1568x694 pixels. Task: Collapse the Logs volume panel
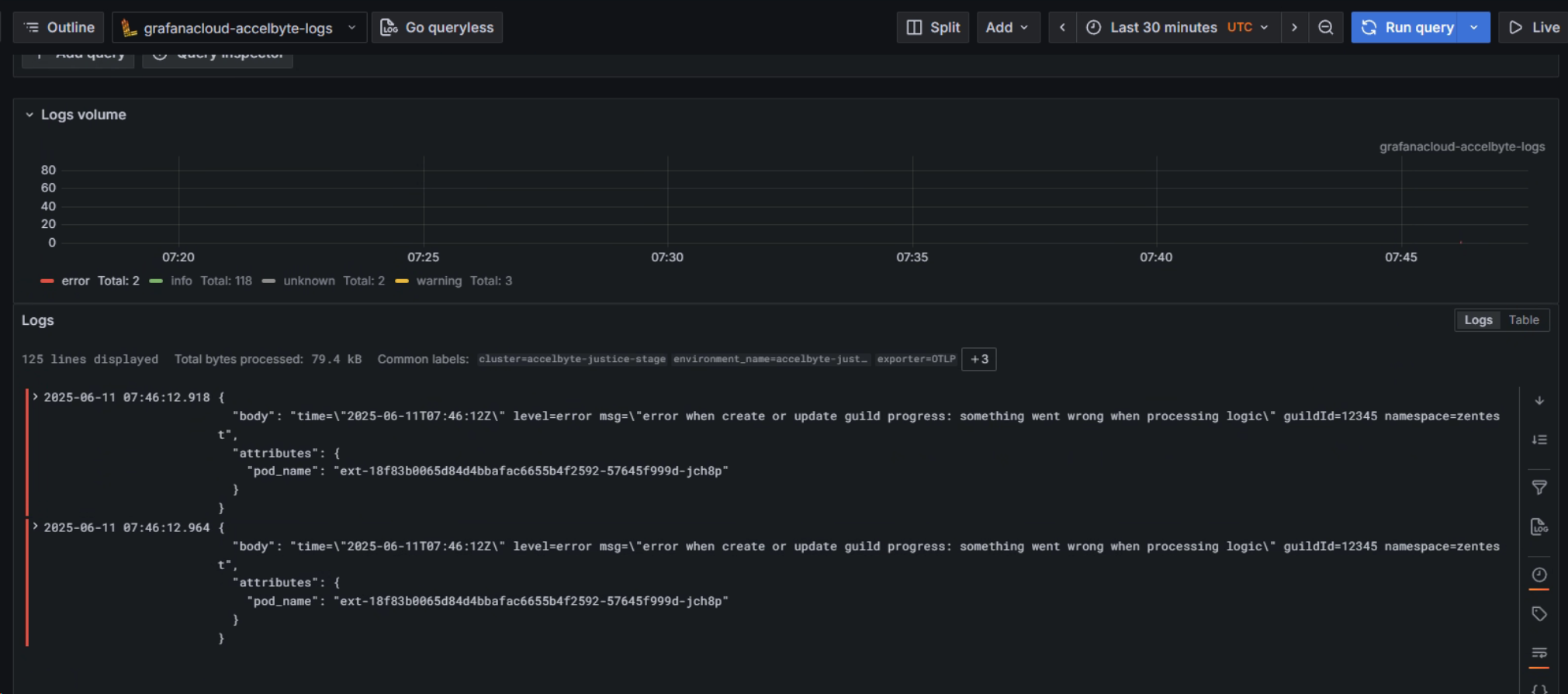point(29,115)
